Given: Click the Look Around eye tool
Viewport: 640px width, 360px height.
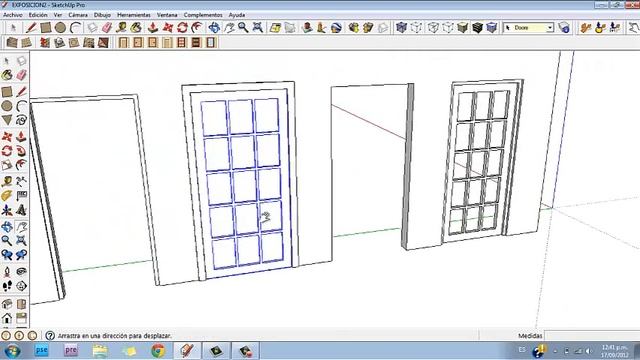Looking at the screenshot, I should coord(21,271).
